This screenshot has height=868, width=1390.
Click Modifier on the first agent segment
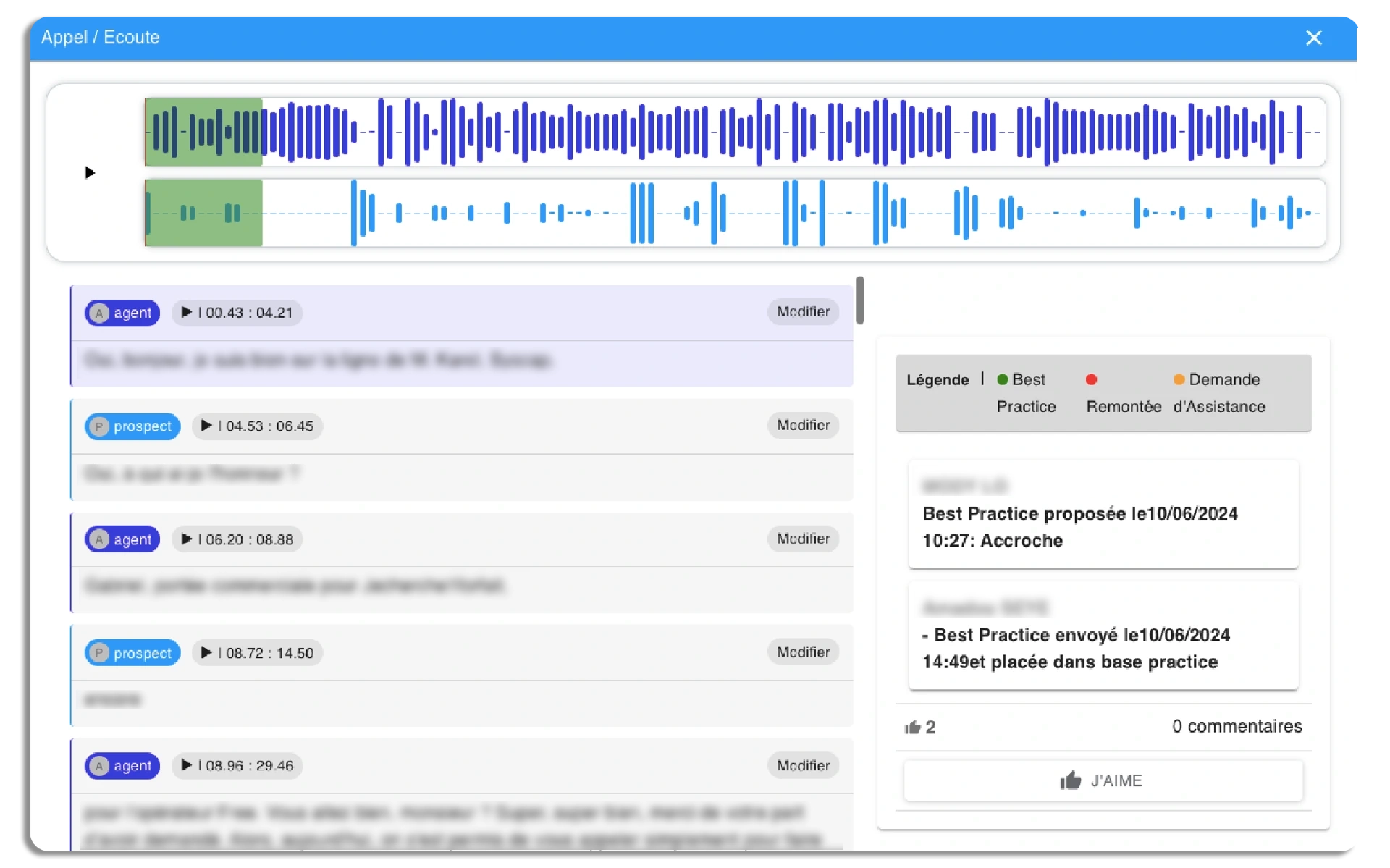pyautogui.click(x=803, y=311)
